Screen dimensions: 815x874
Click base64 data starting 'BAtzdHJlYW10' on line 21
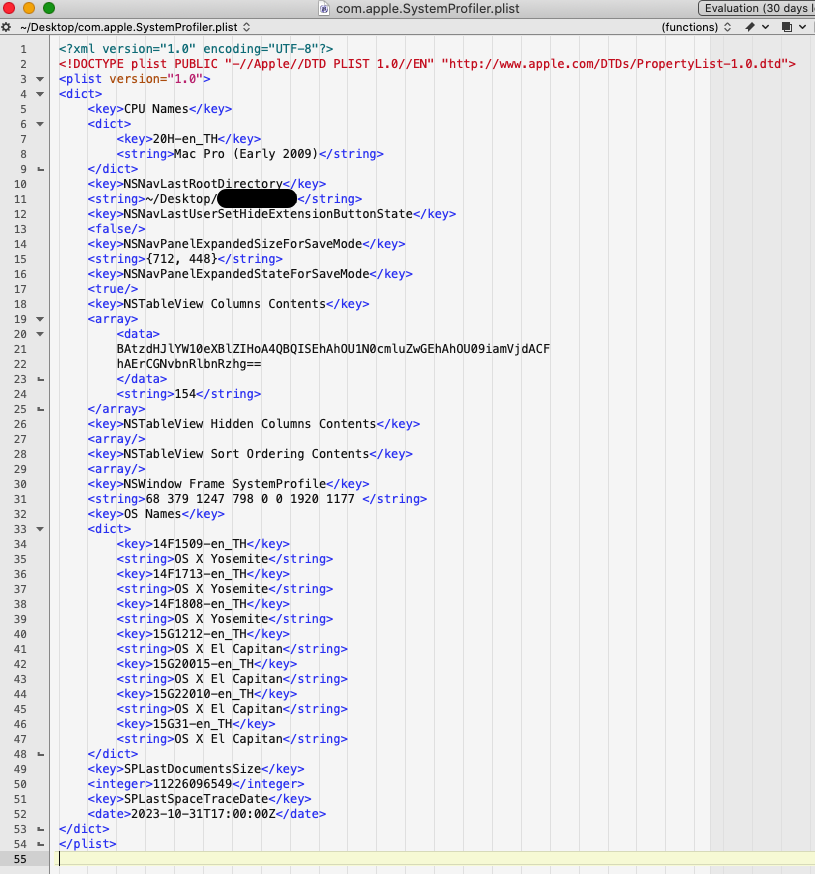[333, 349]
